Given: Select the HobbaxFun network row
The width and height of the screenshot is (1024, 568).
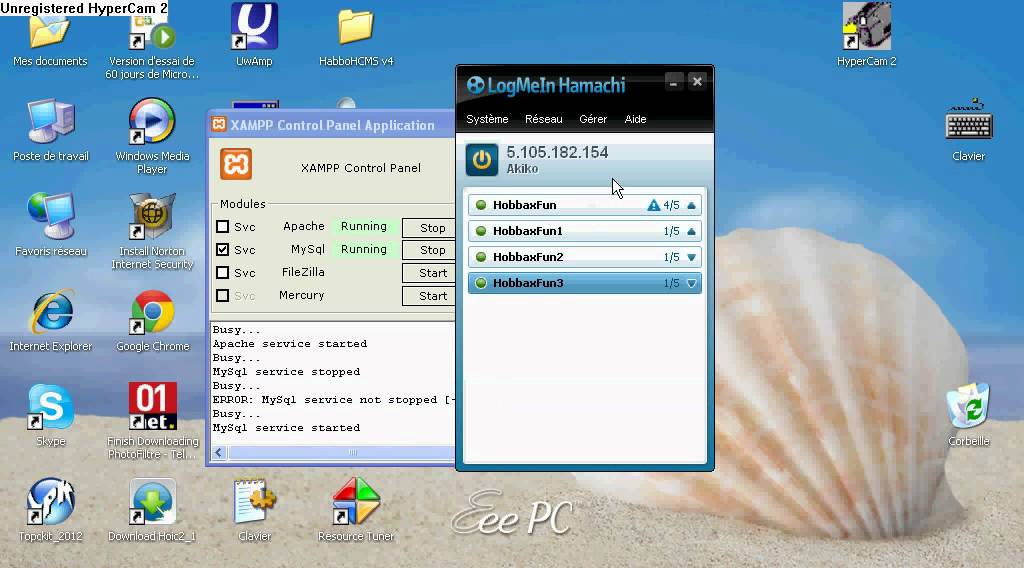Looking at the screenshot, I should 584,205.
